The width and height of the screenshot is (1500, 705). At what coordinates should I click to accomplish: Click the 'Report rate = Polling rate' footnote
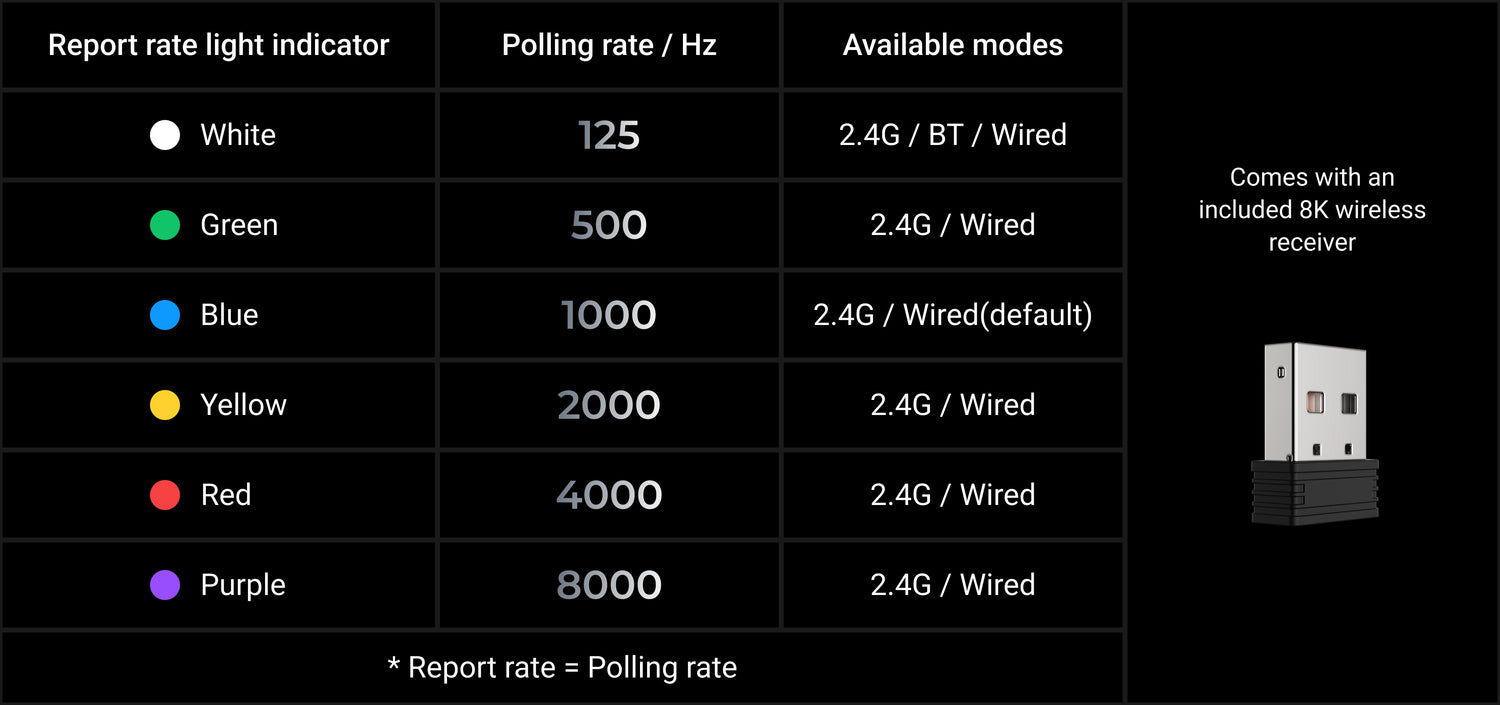pyautogui.click(x=562, y=667)
